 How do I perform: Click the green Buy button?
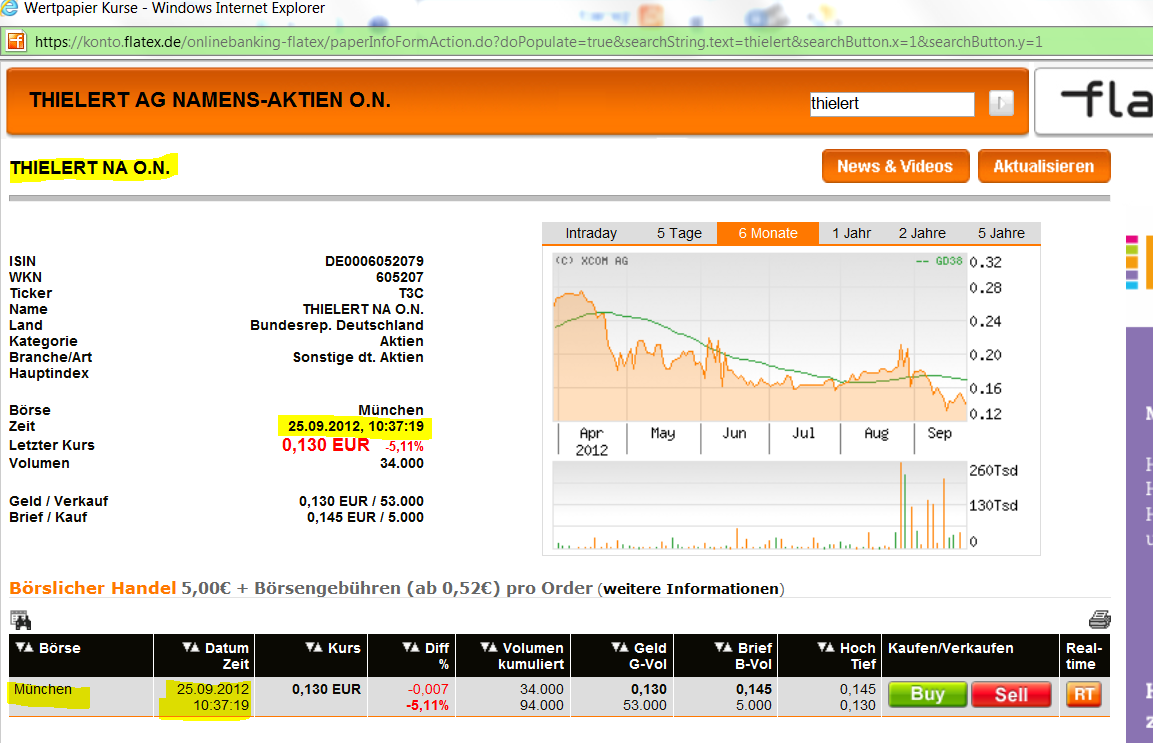click(927, 694)
